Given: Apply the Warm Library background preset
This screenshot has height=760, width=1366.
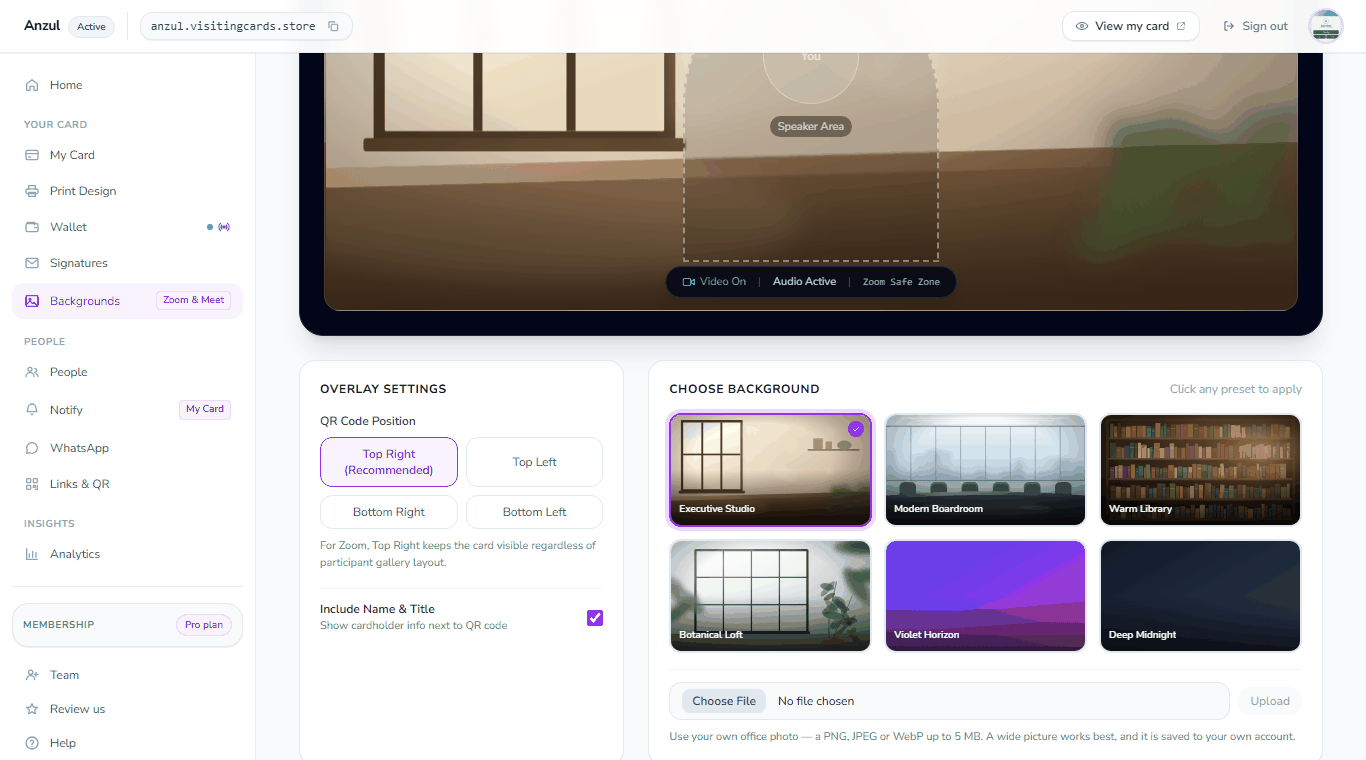Looking at the screenshot, I should (x=1200, y=470).
